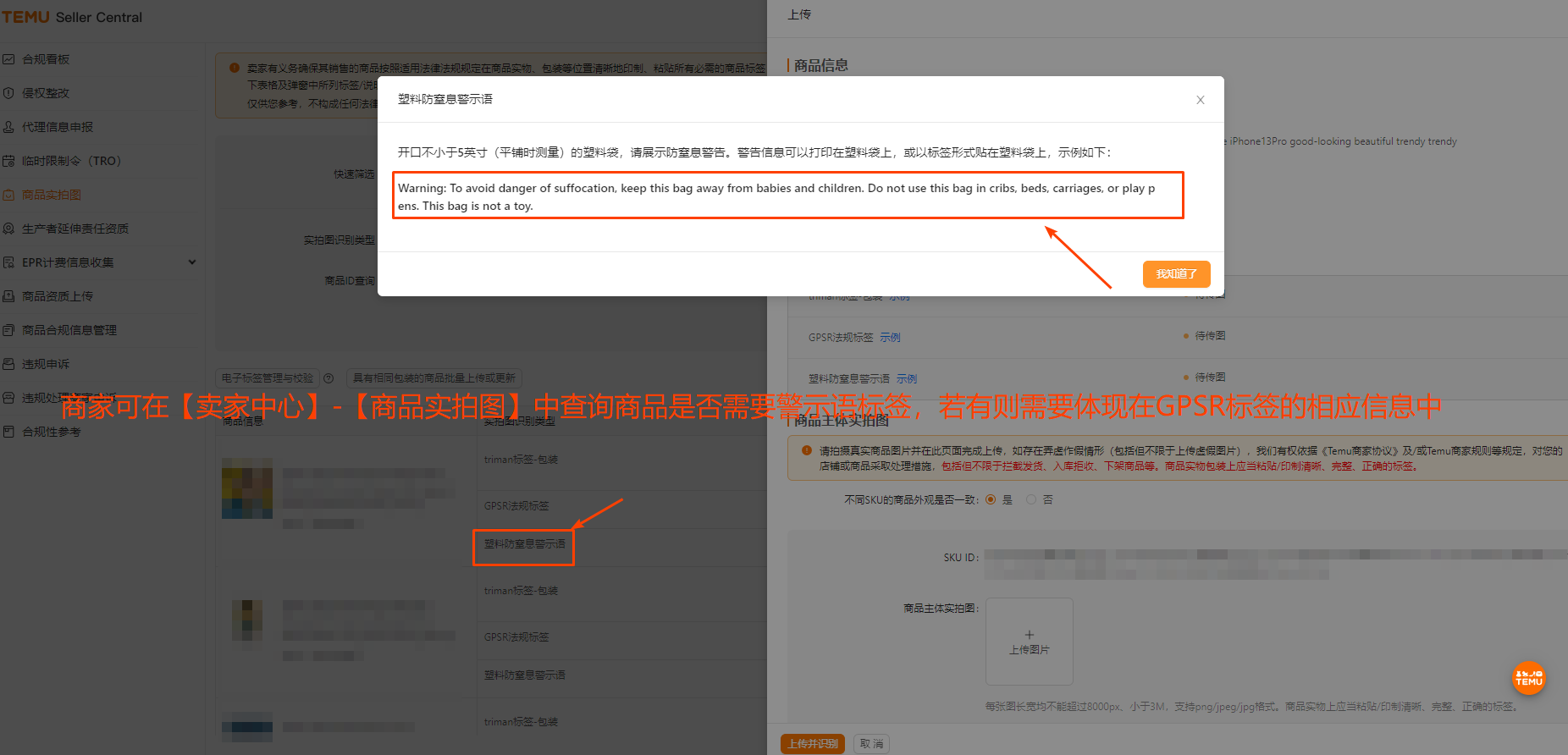This screenshot has height=755, width=1568.
Task: Click 具有相同包装的商品批量上传或更新 button
Action: 434,378
